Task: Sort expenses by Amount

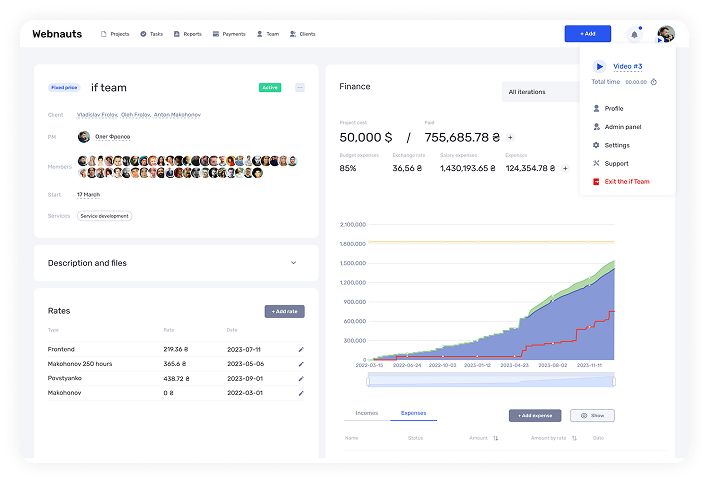Action: tap(496, 438)
